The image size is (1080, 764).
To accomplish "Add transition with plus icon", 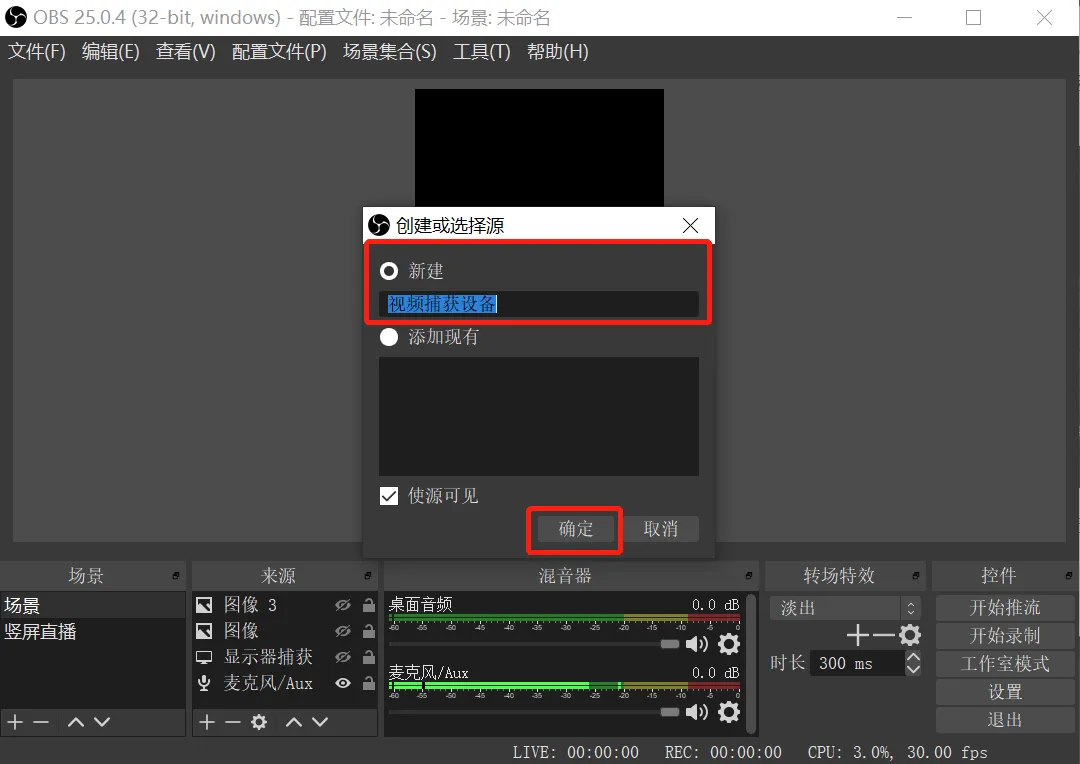I will tap(858, 635).
